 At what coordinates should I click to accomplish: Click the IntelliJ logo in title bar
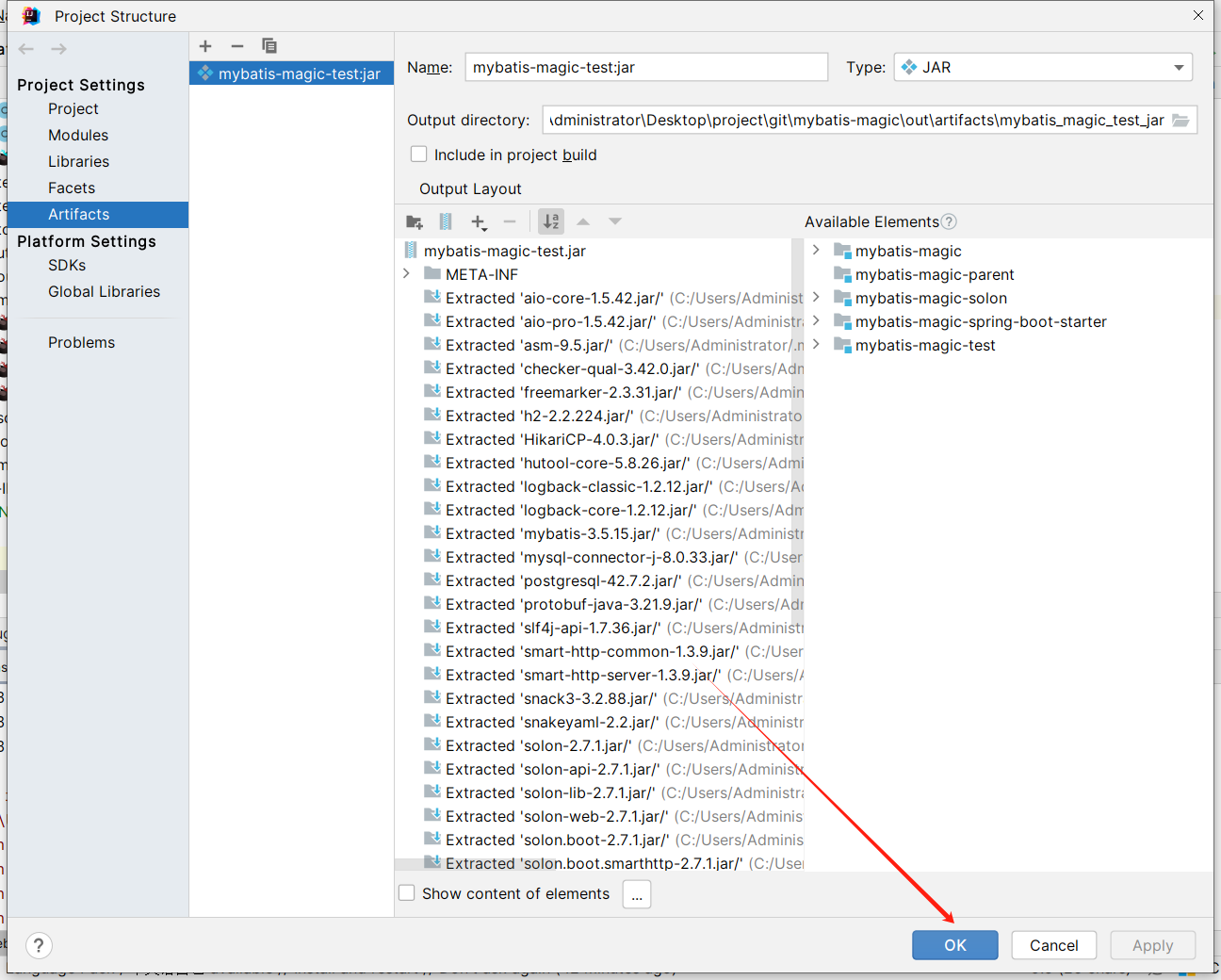31,16
